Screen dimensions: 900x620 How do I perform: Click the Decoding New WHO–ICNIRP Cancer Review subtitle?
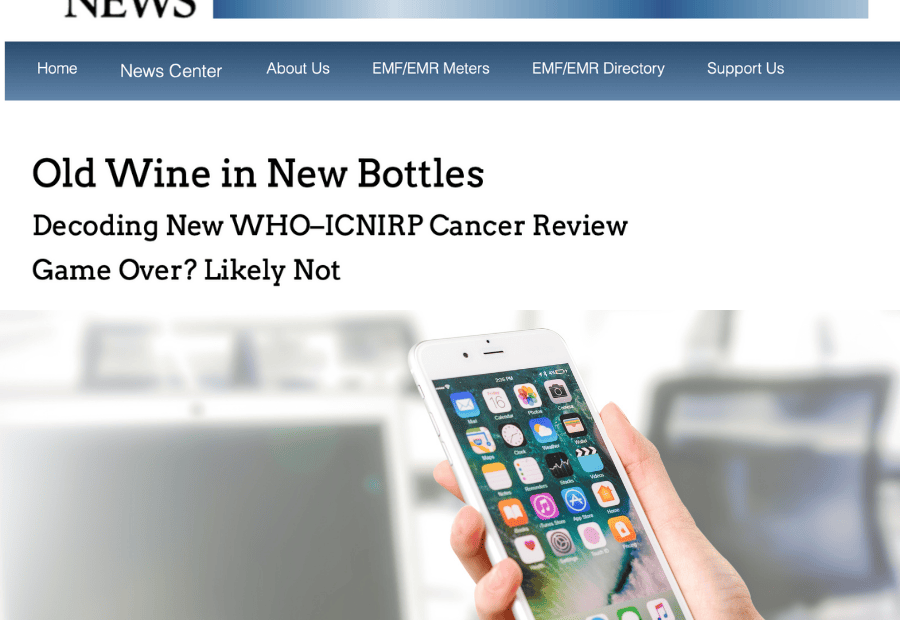(330, 226)
